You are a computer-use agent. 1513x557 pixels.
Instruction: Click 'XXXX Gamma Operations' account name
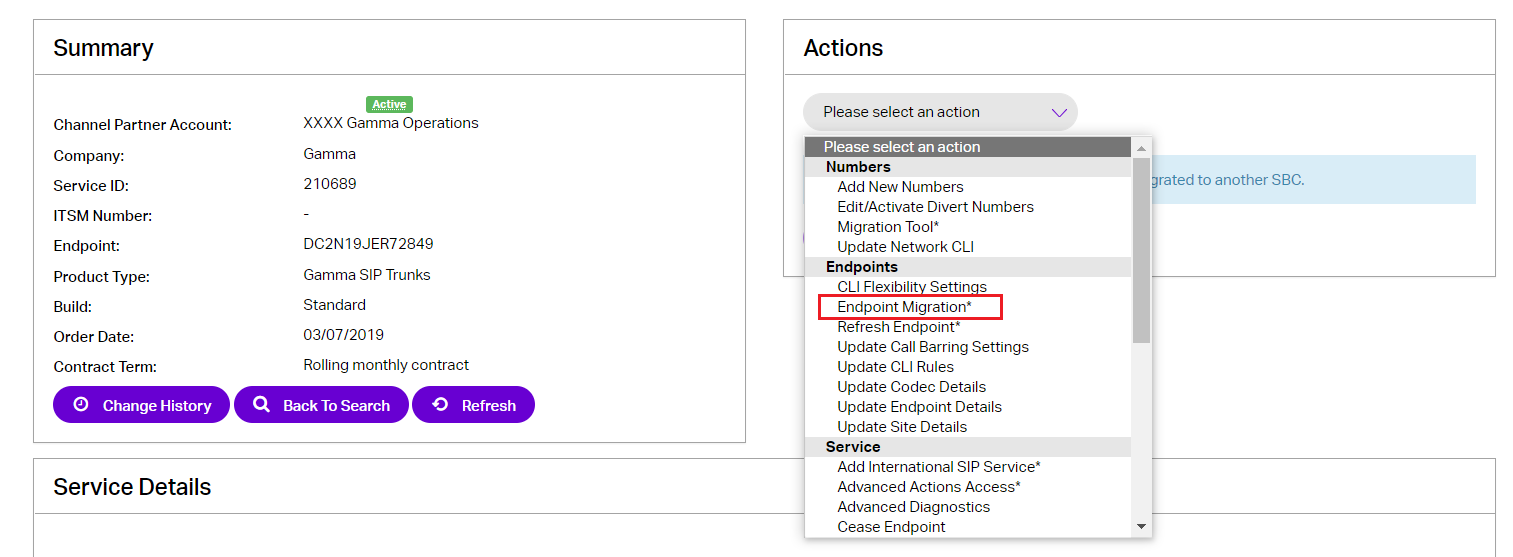[x=391, y=123]
